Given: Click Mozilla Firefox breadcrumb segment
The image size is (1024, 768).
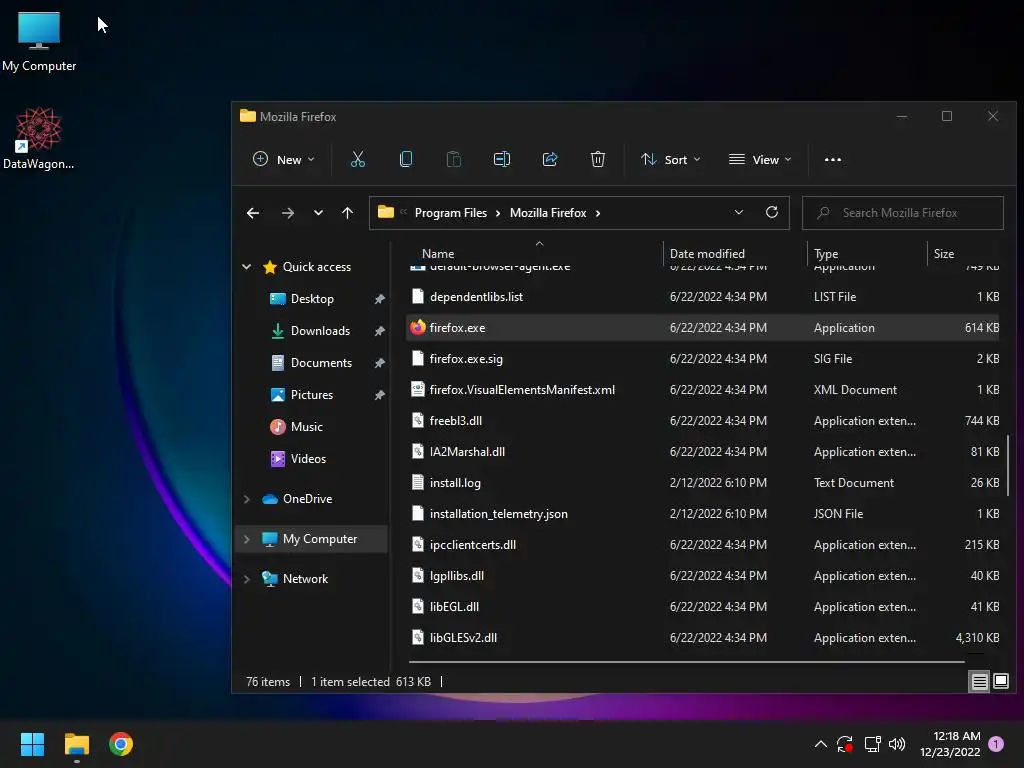Looking at the screenshot, I should point(548,213).
